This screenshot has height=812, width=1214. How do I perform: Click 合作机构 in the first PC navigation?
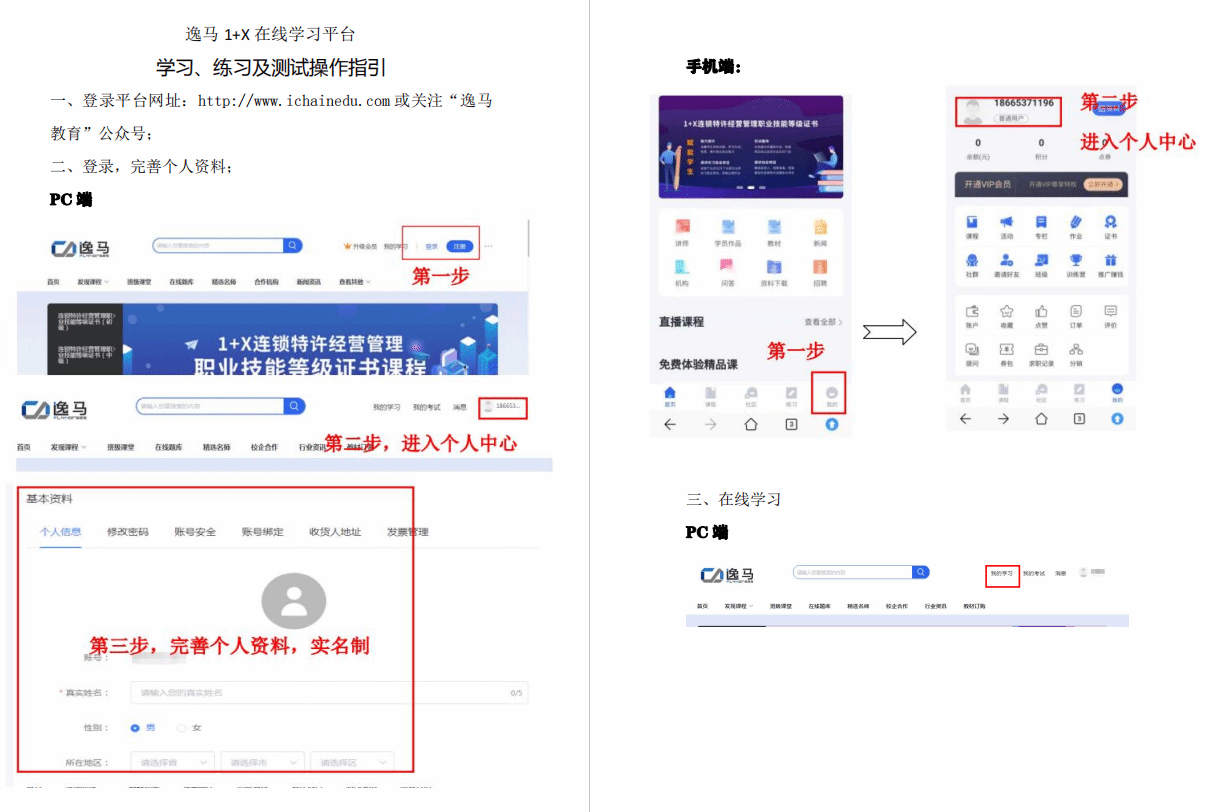click(x=267, y=282)
